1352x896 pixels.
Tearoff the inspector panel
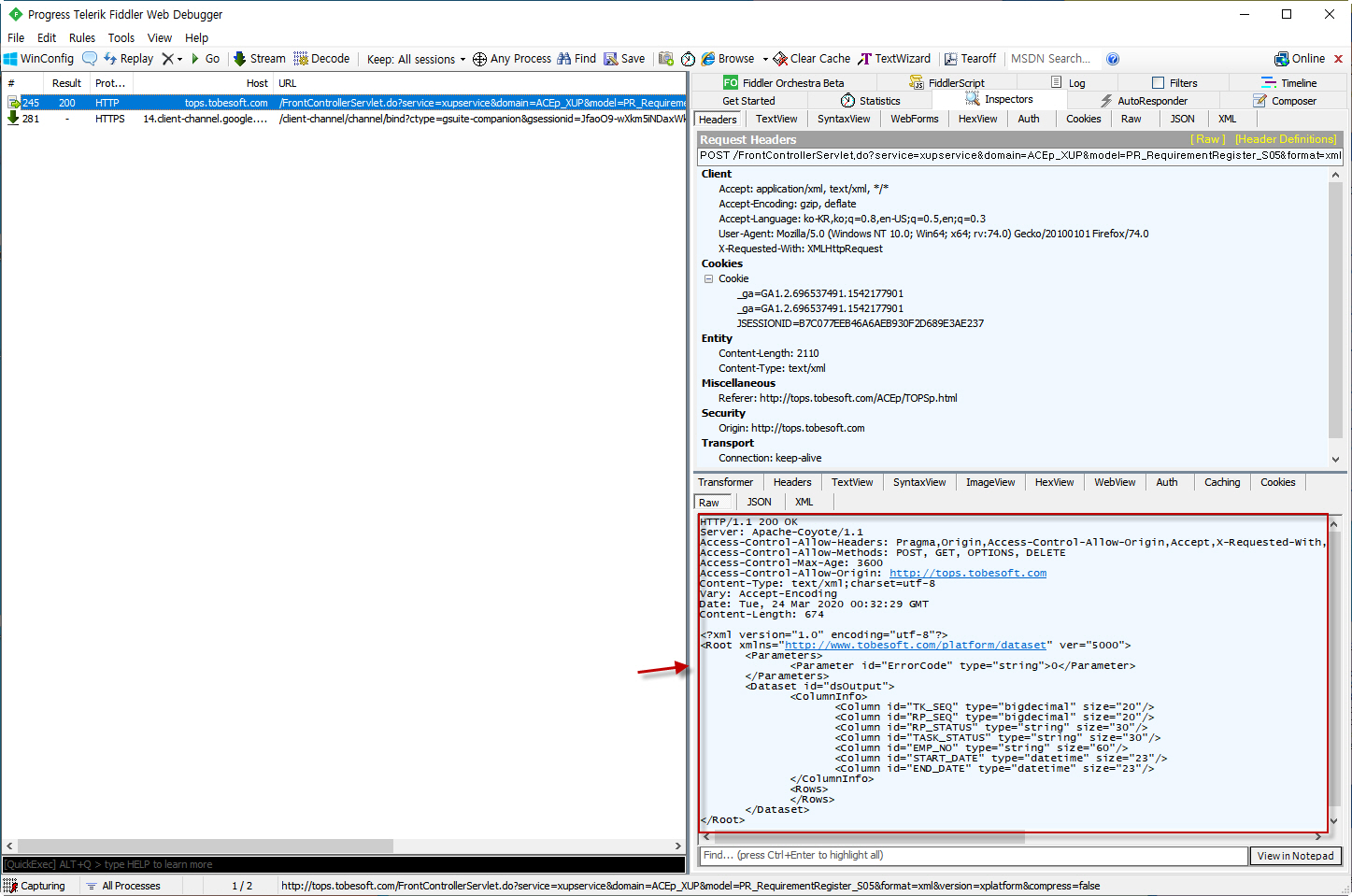pyautogui.click(x=970, y=58)
